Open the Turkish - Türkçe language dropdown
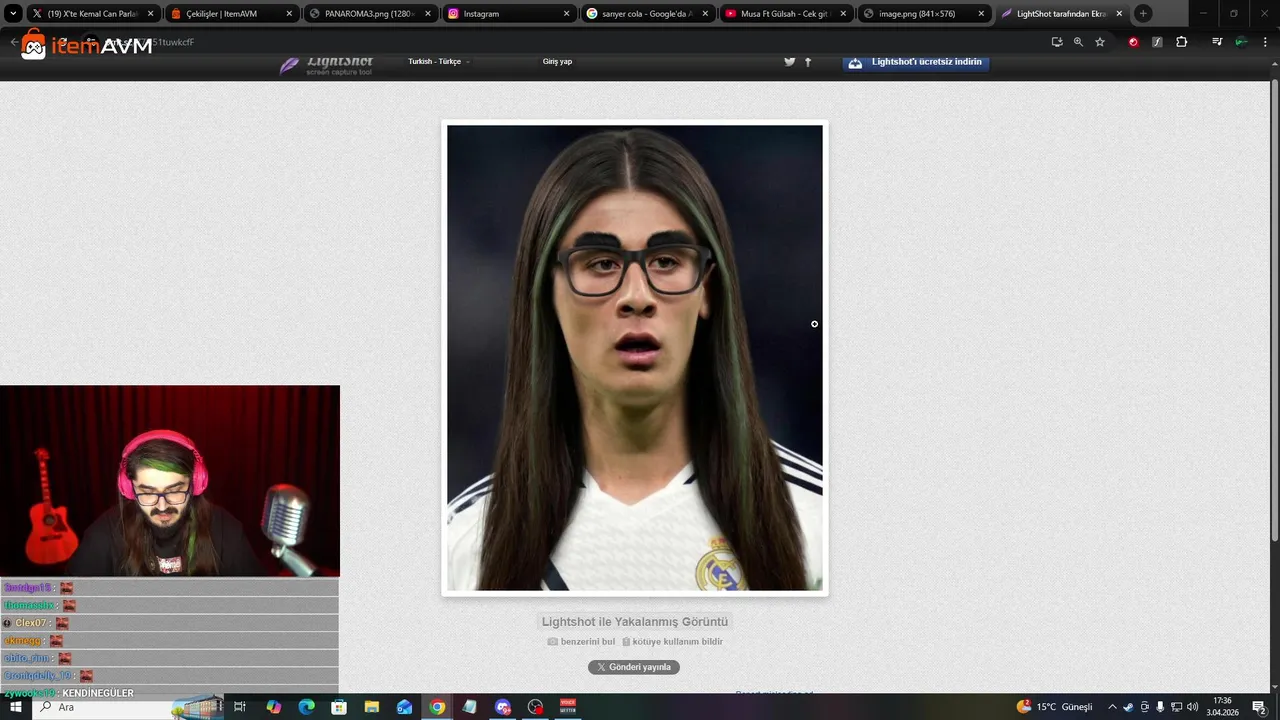The image size is (1280, 720). pos(438,62)
